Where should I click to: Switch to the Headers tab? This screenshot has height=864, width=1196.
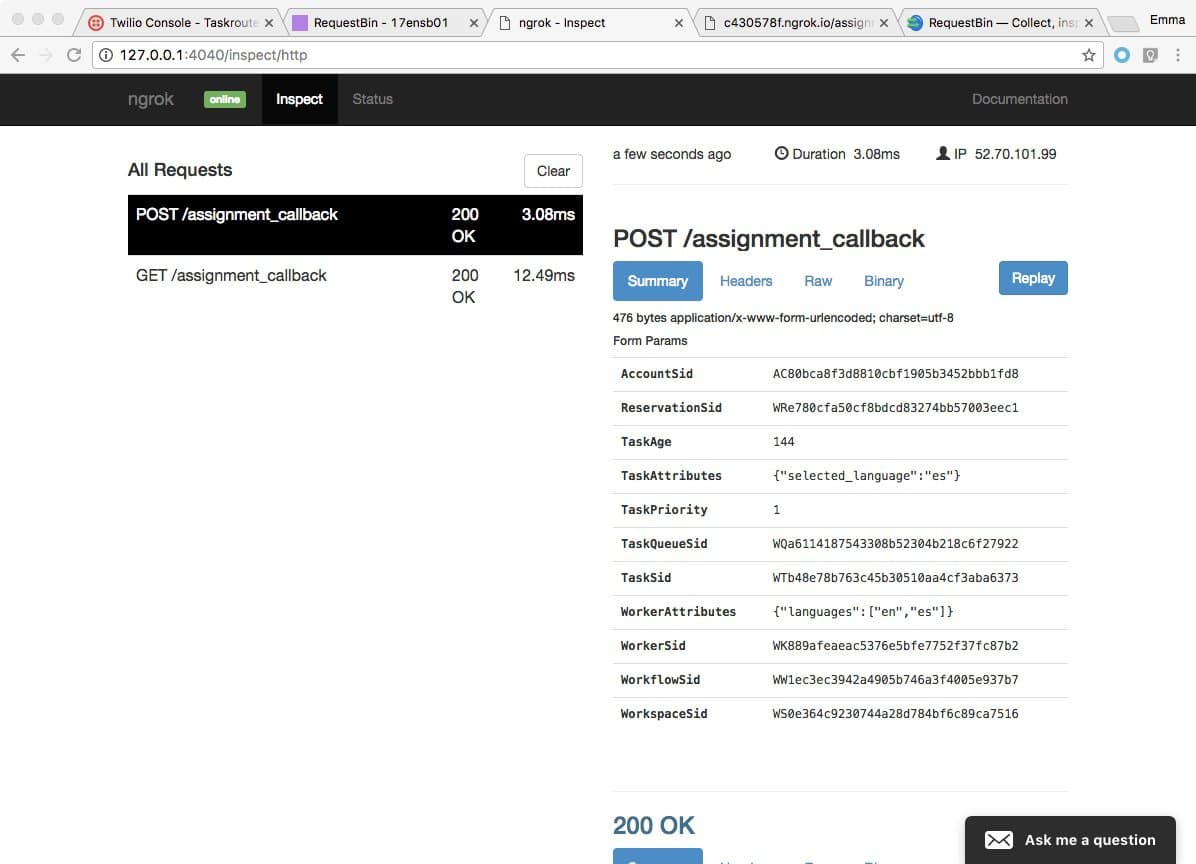(x=745, y=281)
